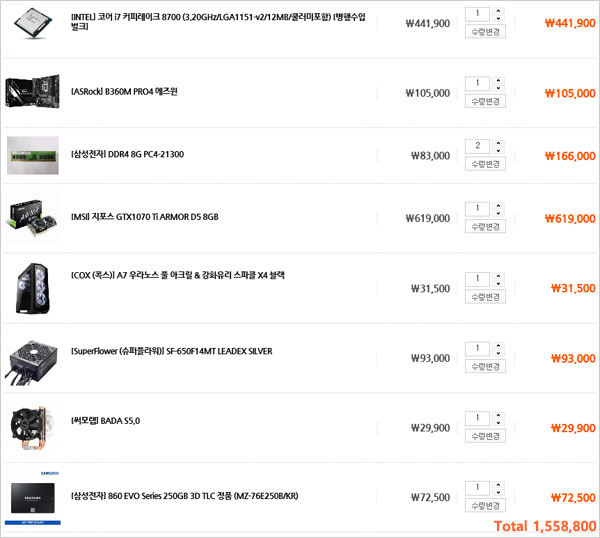The image size is (600, 538).
Task: Click 수량변경 button for DDR4 8G RAM
Action: 485,164
